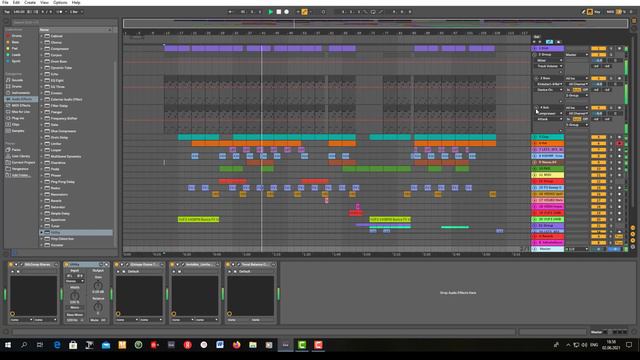Solo the 5 Clap track
The width and height of the screenshot is (640, 360).
[x=611, y=137]
